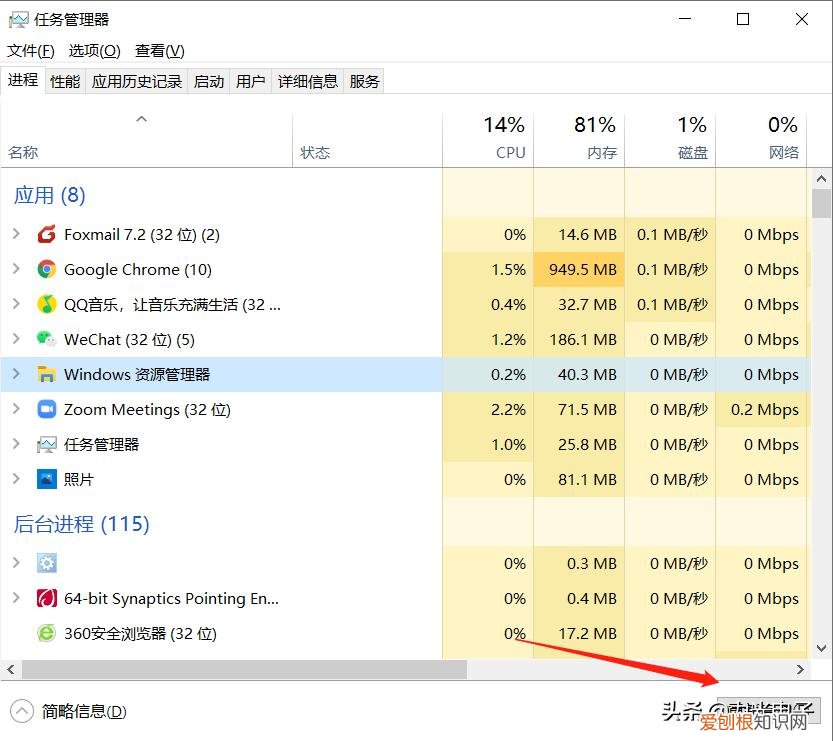The height and width of the screenshot is (741, 833).
Task: Click the Foxmail app icon
Action: [46, 235]
